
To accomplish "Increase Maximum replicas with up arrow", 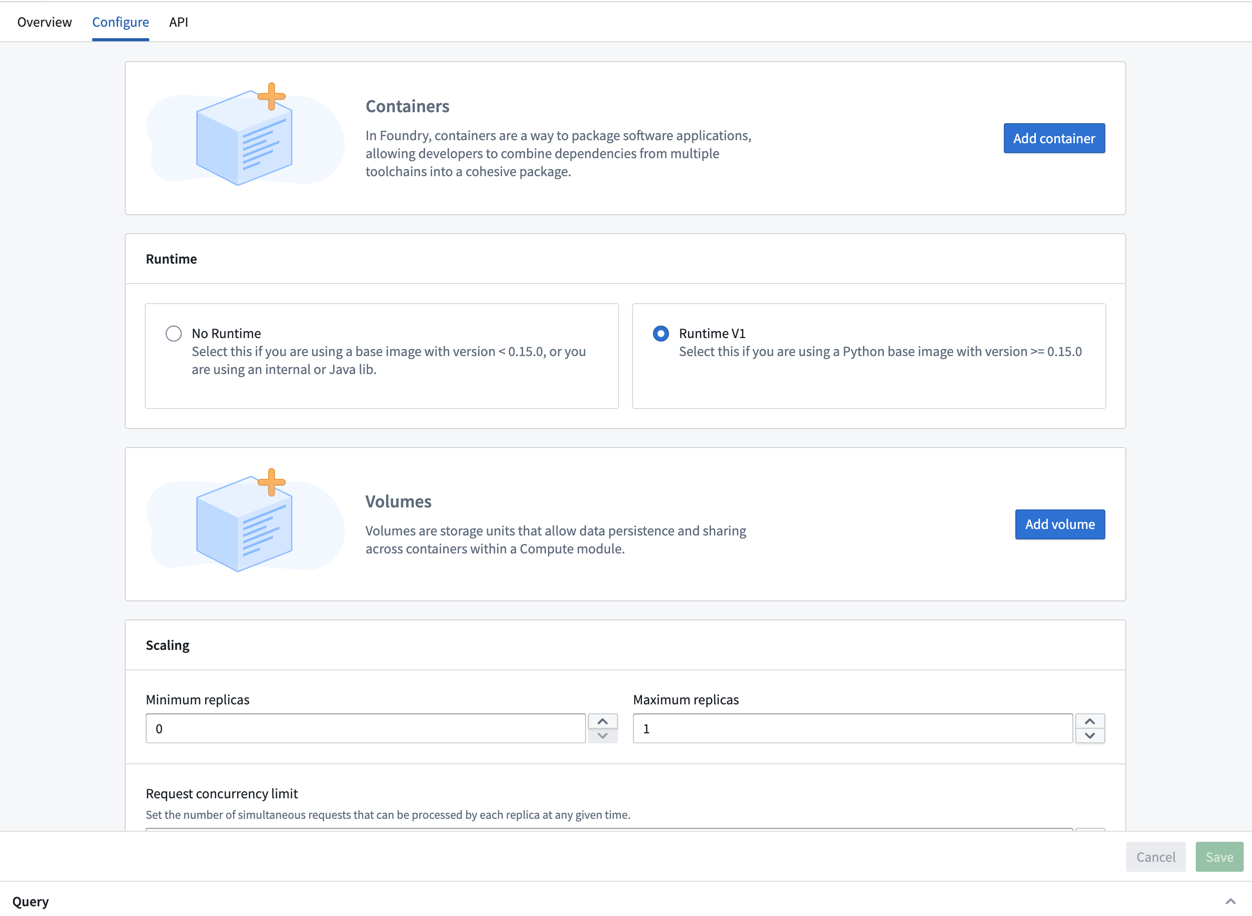I will 1090,721.
